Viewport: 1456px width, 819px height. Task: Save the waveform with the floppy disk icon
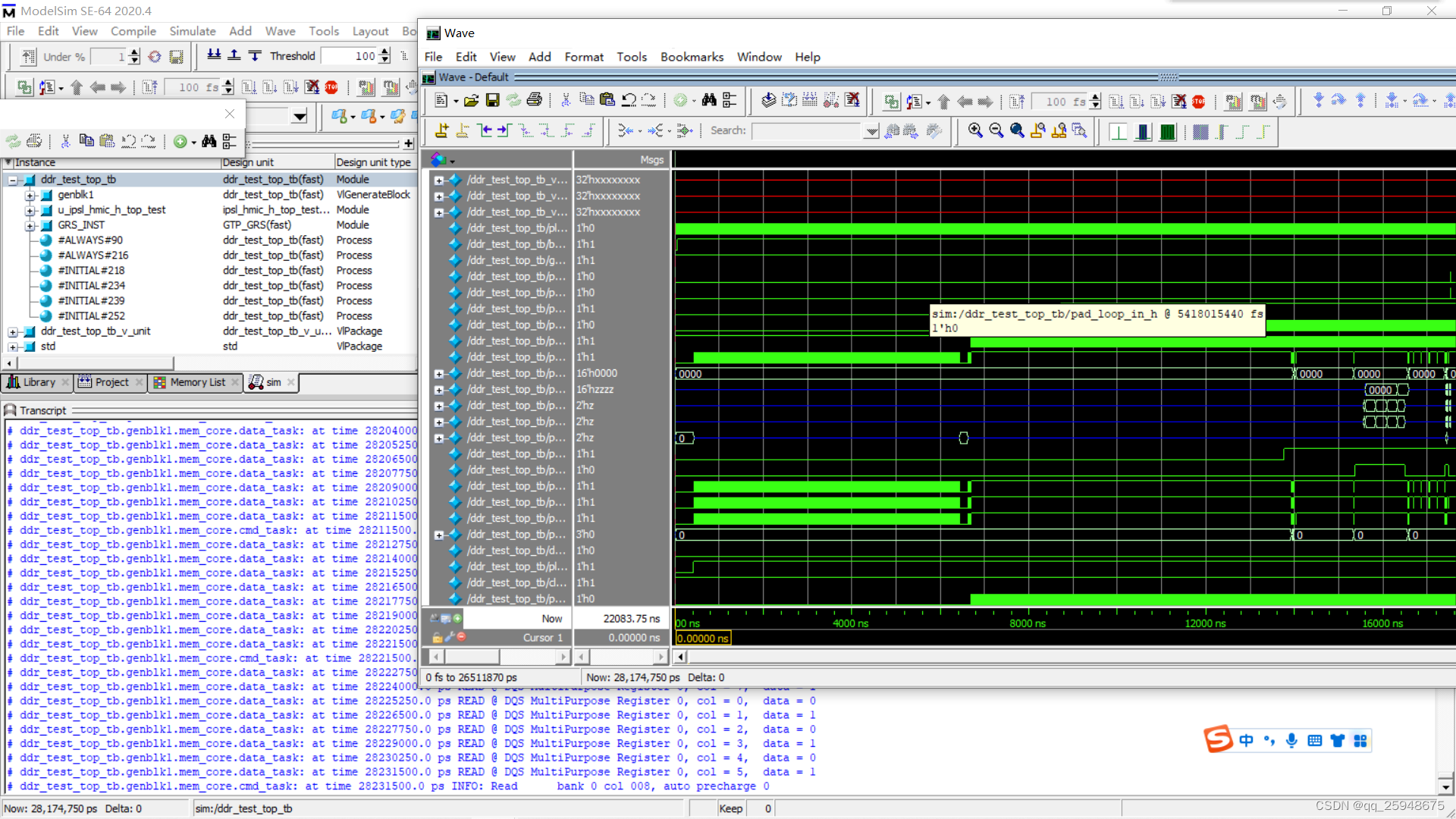(x=492, y=100)
